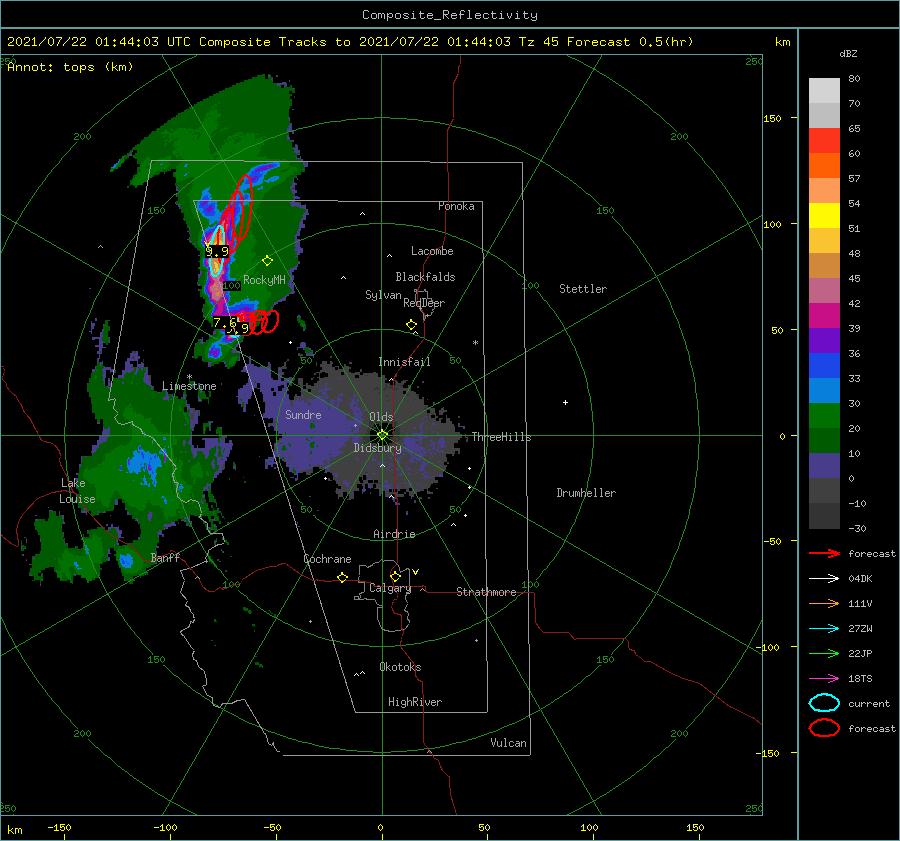This screenshot has width=900, height=841.
Task: Click the yellow radar site diamond near Olds
Action: (382, 435)
